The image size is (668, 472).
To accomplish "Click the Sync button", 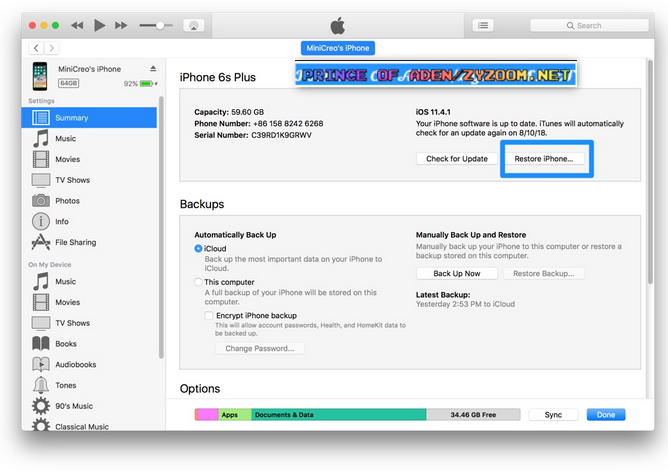I will coord(553,414).
